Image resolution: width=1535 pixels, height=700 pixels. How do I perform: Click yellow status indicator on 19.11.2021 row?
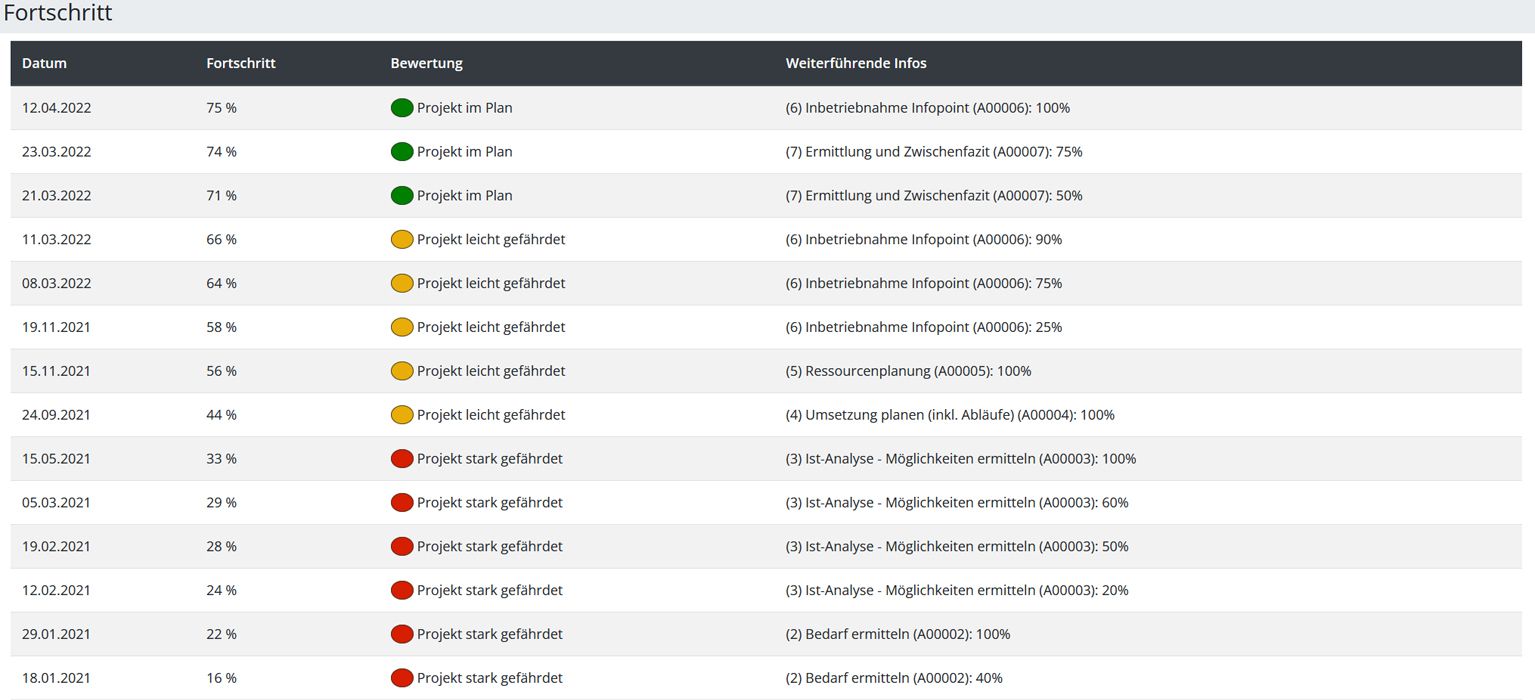pyautogui.click(x=402, y=327)
